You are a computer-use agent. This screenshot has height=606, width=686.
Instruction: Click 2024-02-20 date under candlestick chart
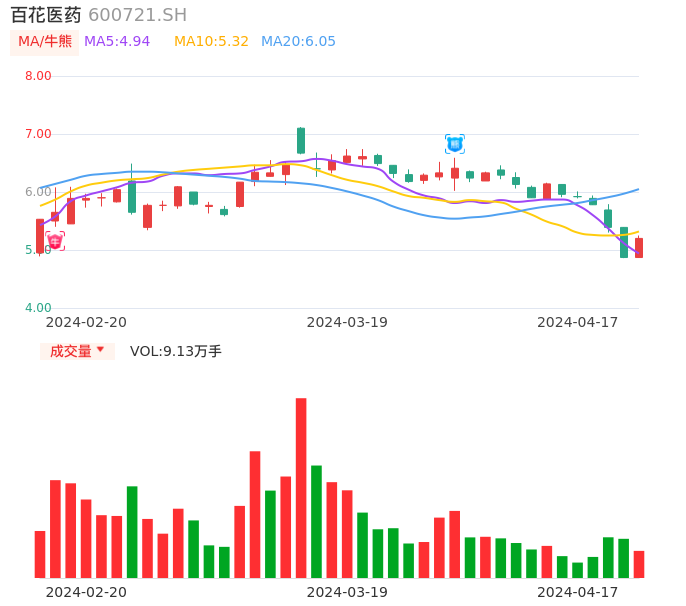coord(86,322)
